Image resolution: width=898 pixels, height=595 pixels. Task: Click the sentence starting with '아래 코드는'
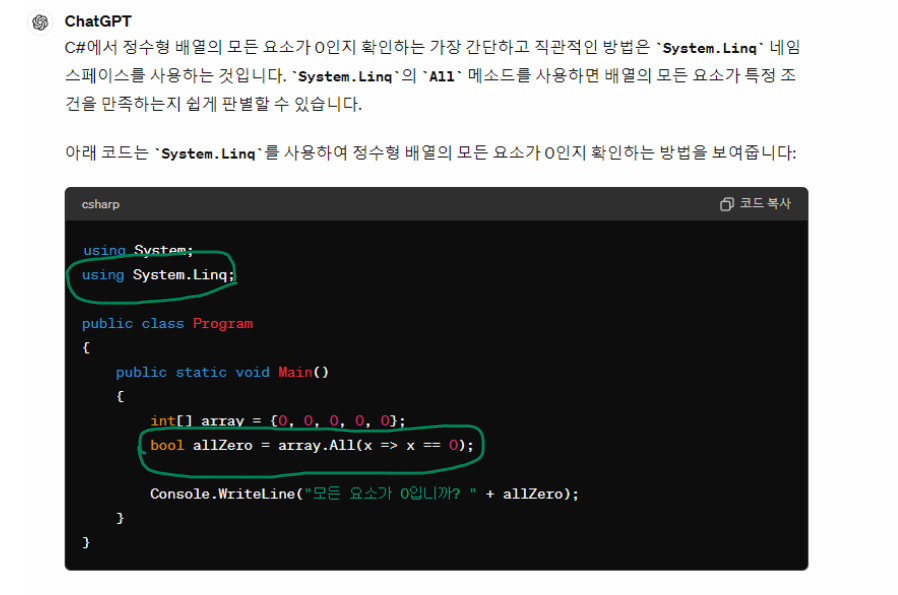click(431, 153)
